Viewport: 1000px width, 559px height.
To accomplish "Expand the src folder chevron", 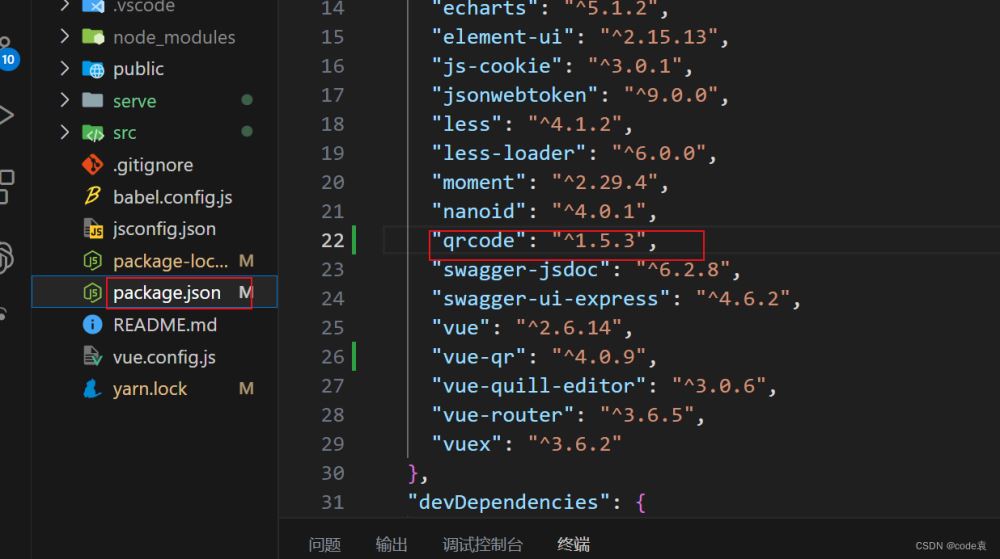I will tap(64, 132).
